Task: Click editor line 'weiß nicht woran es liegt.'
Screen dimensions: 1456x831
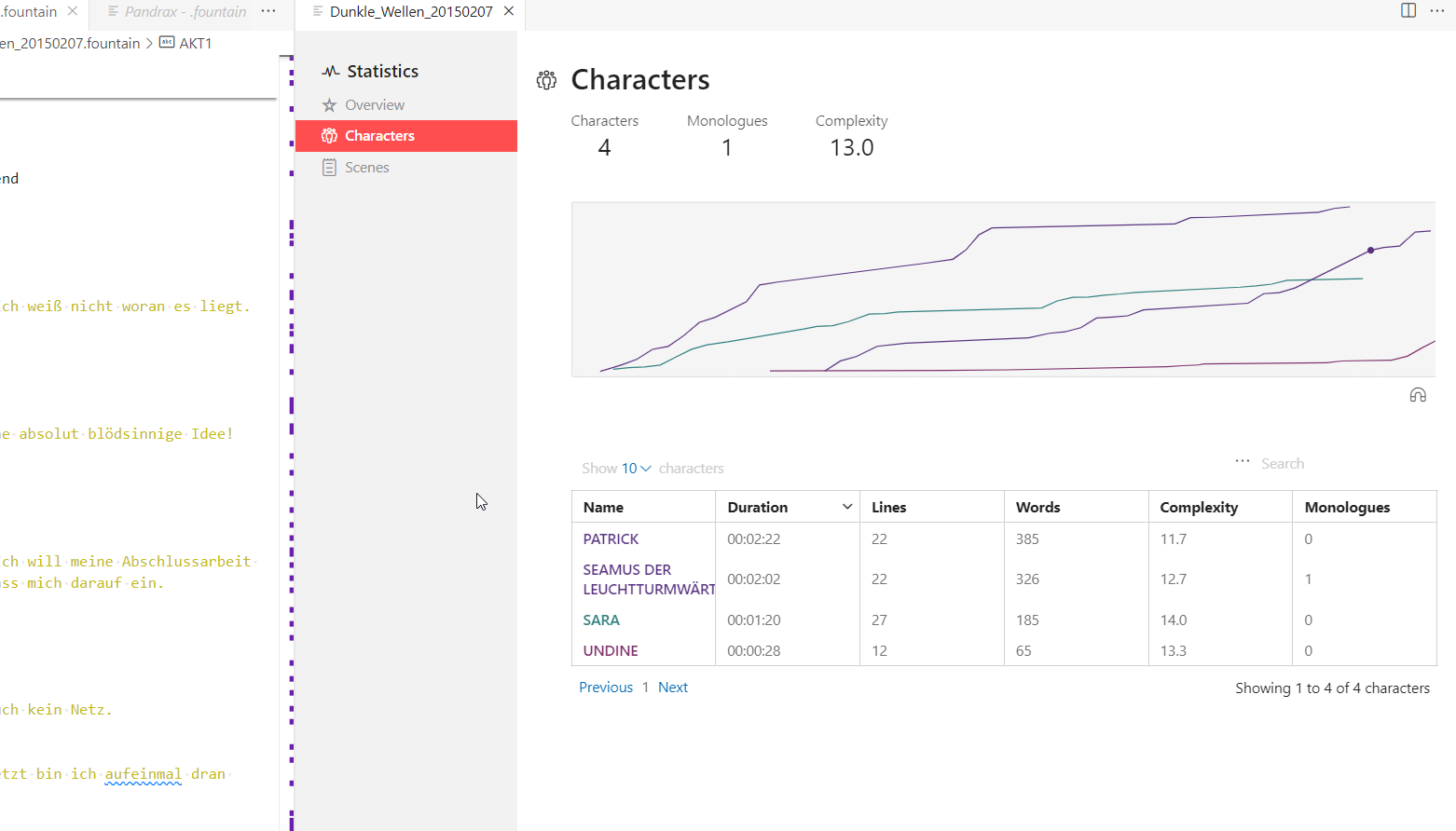Action: tap(138, 307)
